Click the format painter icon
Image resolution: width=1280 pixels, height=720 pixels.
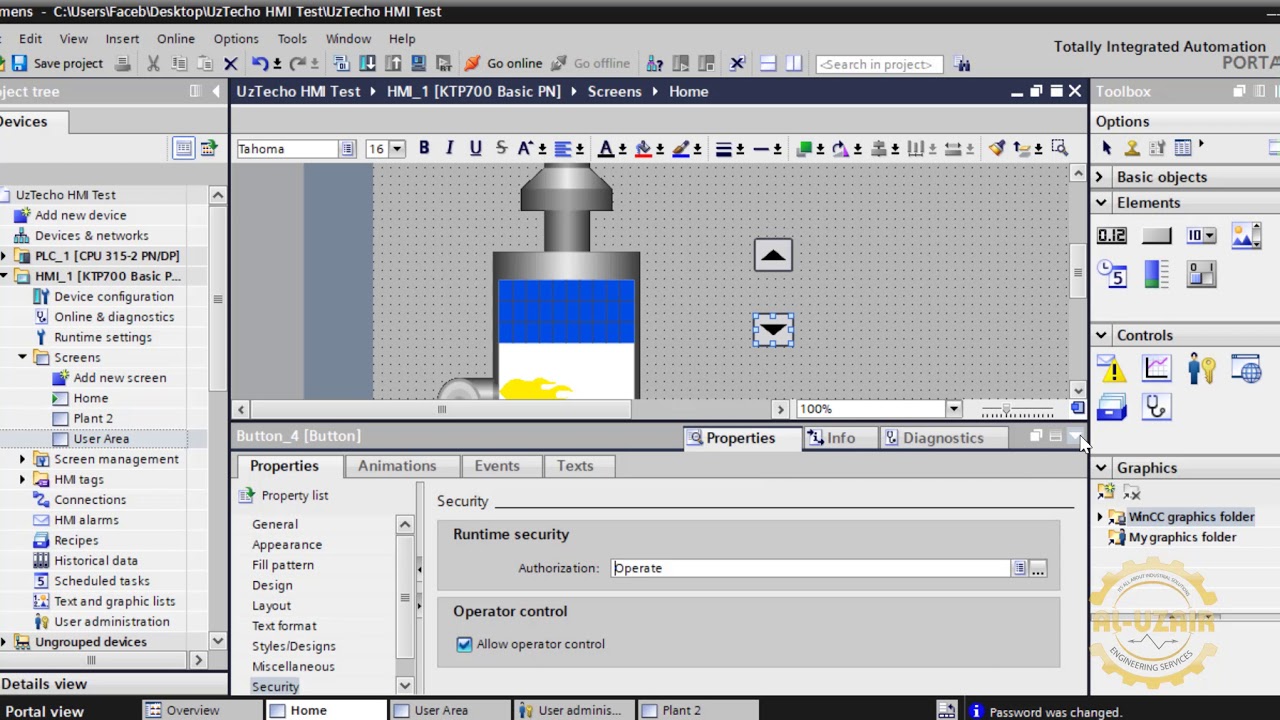tap(997, 148)
